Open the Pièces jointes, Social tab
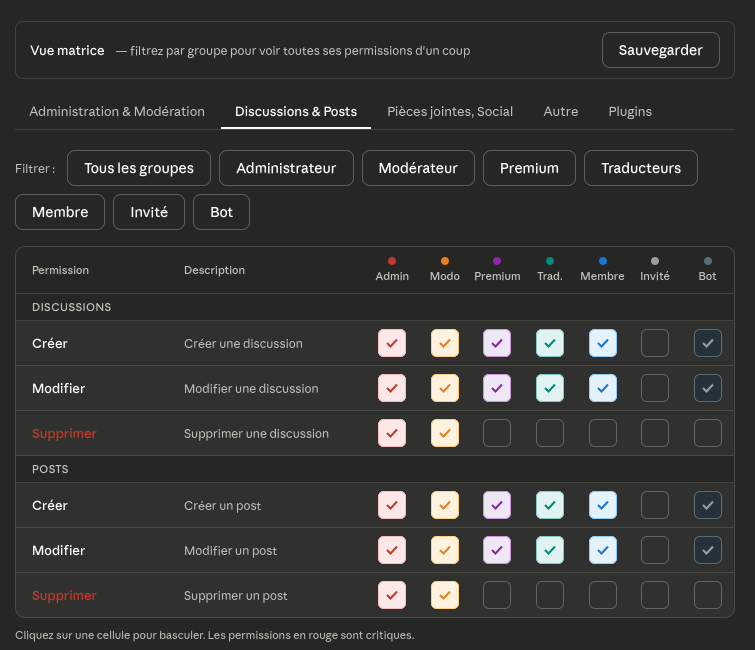 [x=450, y=111]
